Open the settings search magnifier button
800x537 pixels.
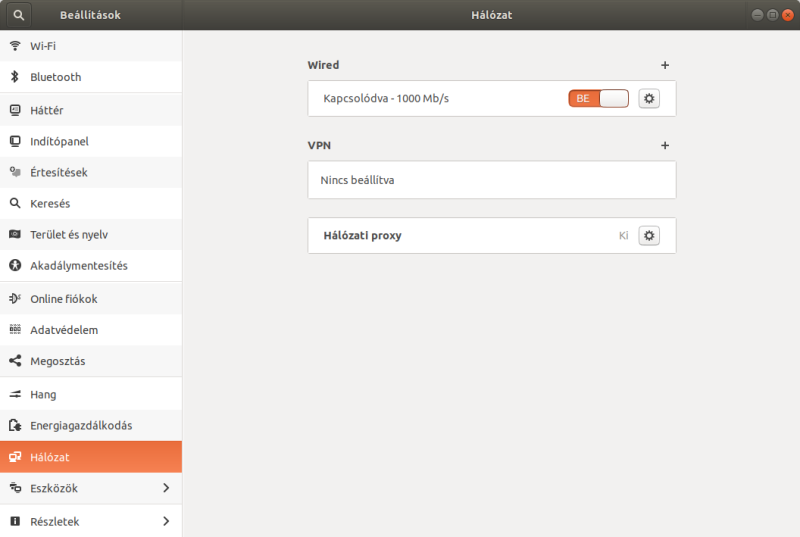(x=19, y=15)
